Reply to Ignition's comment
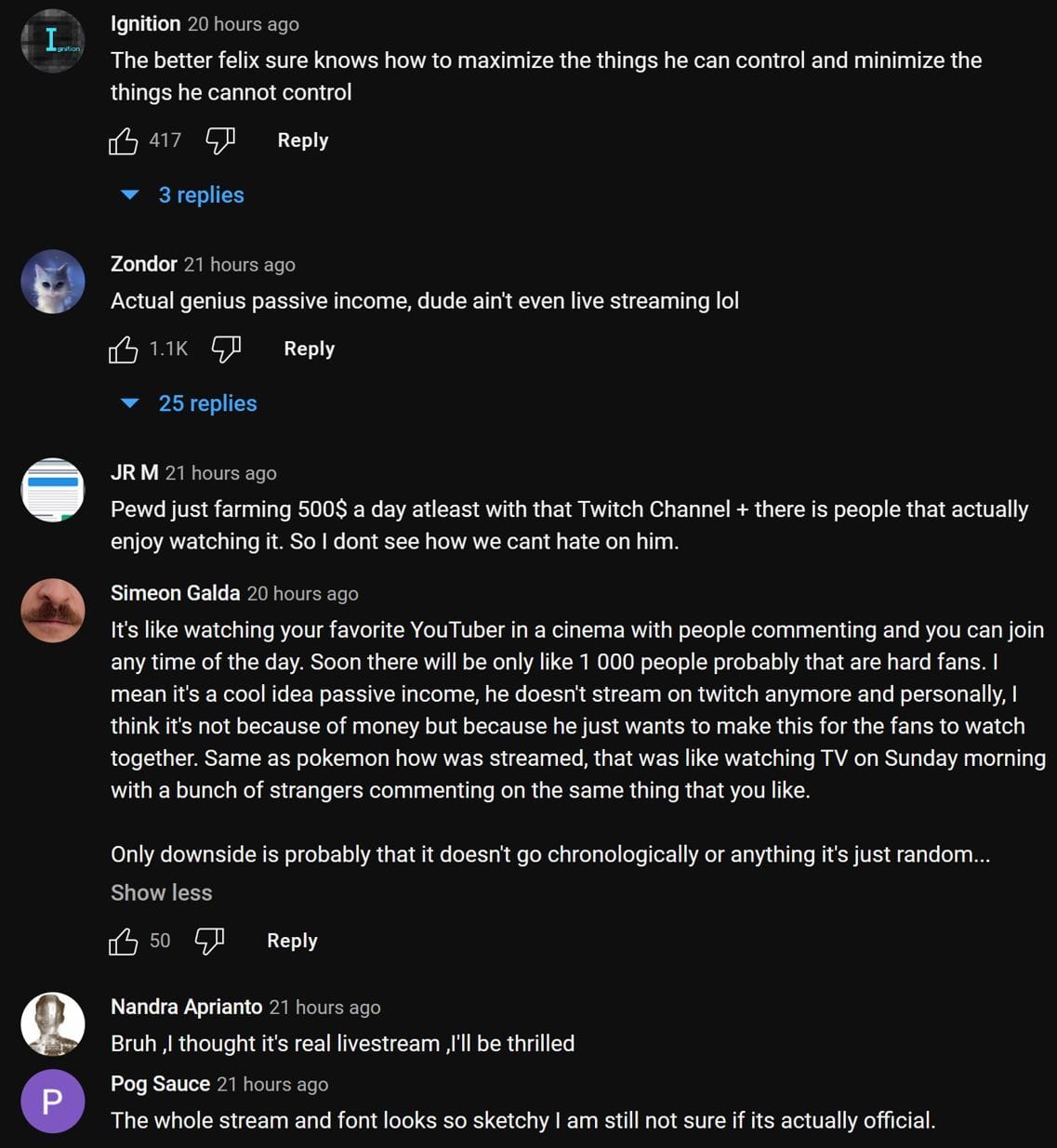This screenshot has width=1057, height=1148. (x=302, y=140)
